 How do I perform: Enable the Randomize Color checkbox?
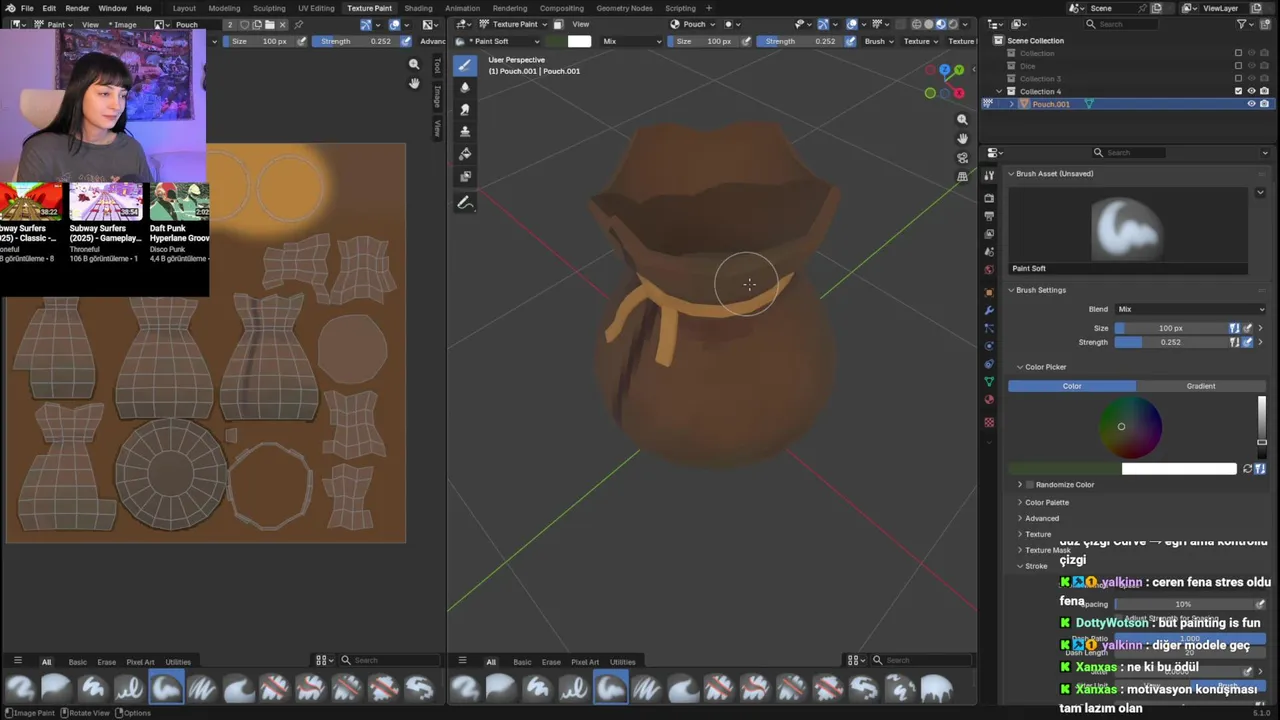(1029, 485)
